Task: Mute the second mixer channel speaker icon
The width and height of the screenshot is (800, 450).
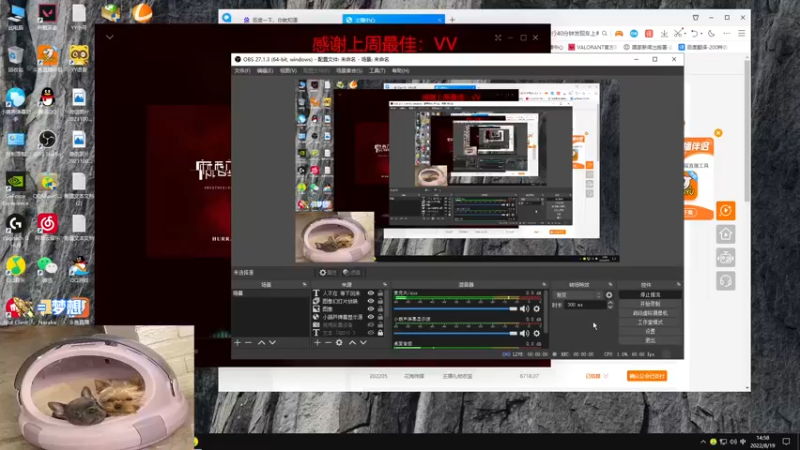Action: point(524,333)
